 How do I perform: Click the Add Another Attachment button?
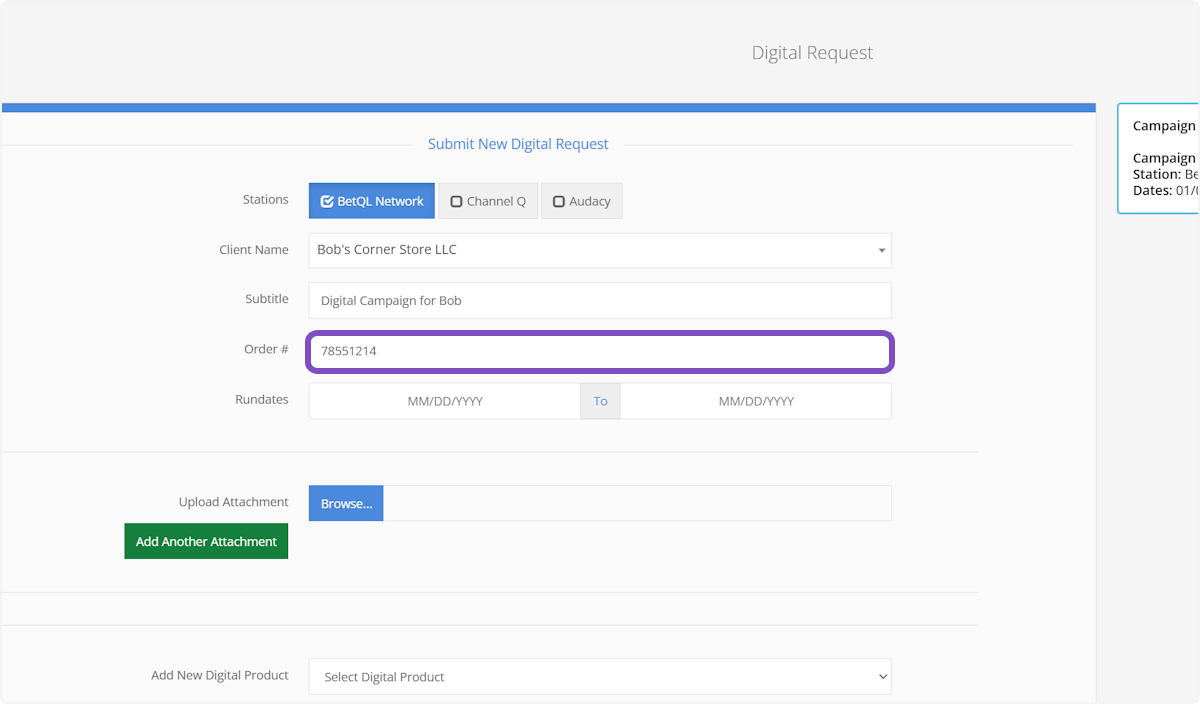(x=206, y=542)
